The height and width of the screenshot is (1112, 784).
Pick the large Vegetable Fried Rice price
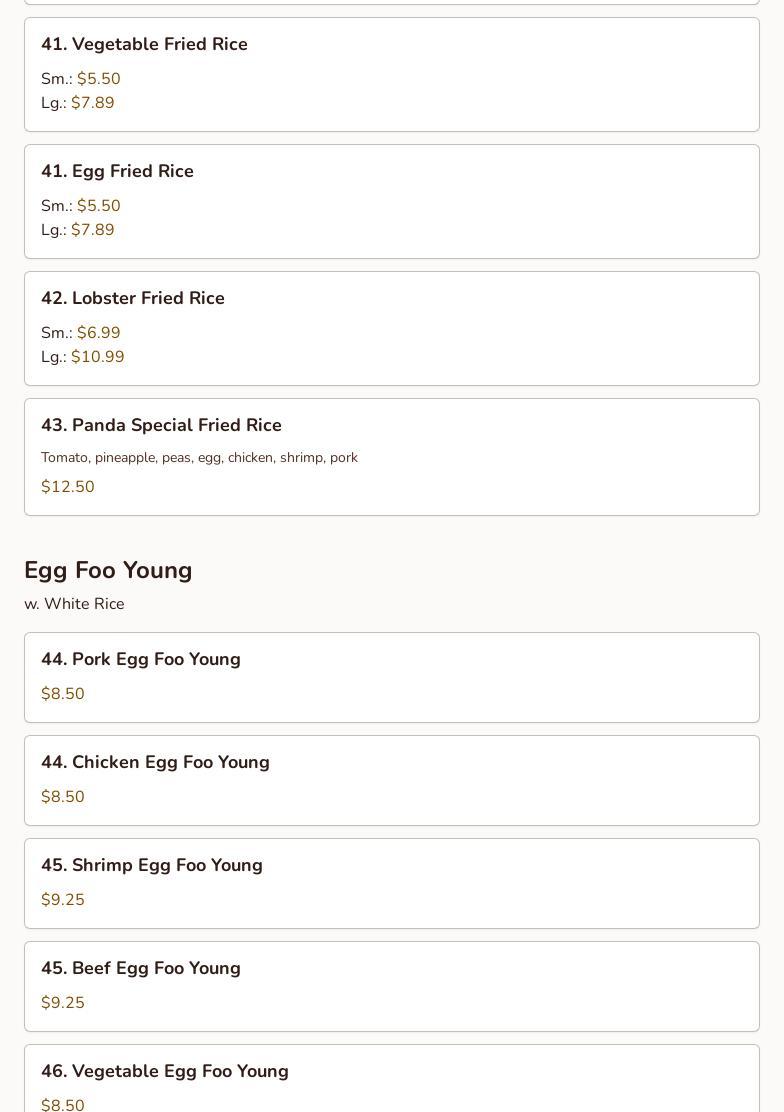coord(92,103)
